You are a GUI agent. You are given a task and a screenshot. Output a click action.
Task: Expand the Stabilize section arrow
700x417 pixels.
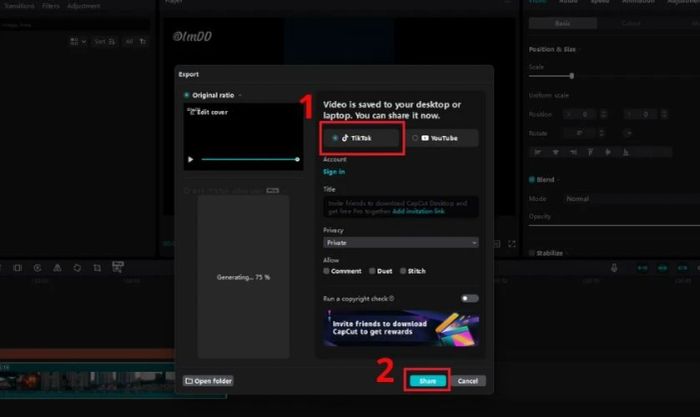[x=568, y=253]
